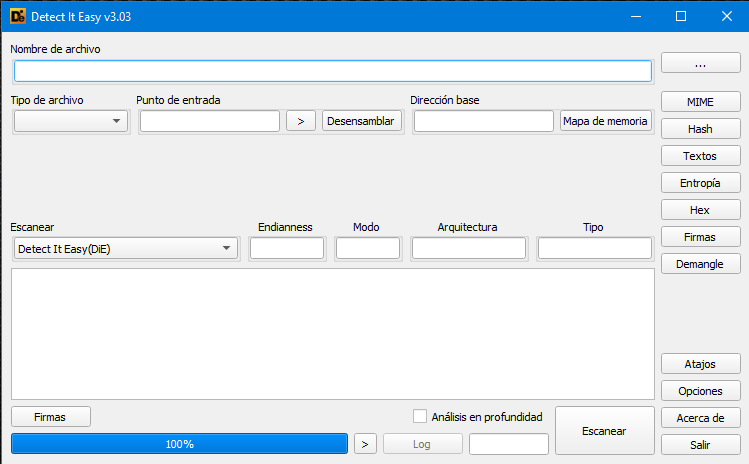Enable Análisis en profundidad checkbox
This screenshot has width=749, height=464.
420,416
